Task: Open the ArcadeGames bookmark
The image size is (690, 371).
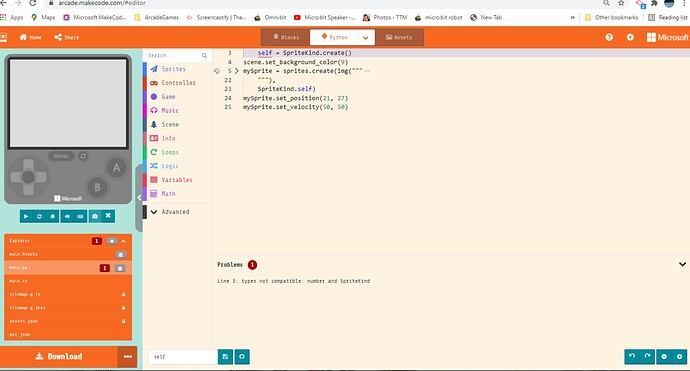Action: (x=157, y=18)
